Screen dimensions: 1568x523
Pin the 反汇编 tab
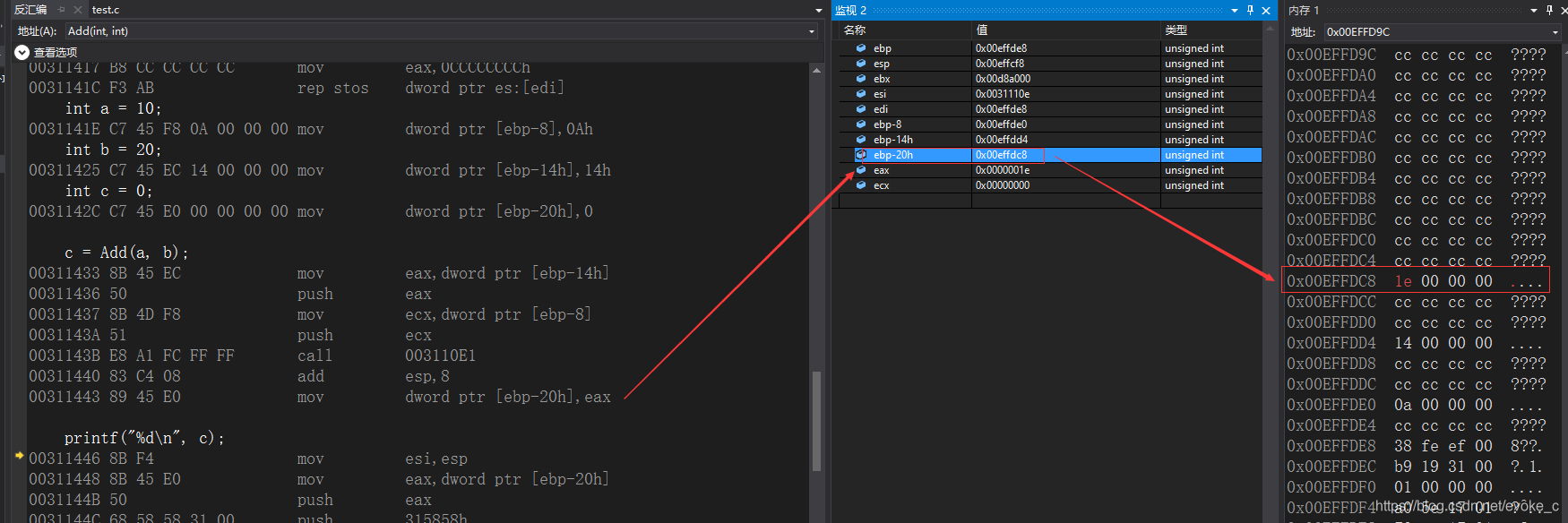(61, 10)
